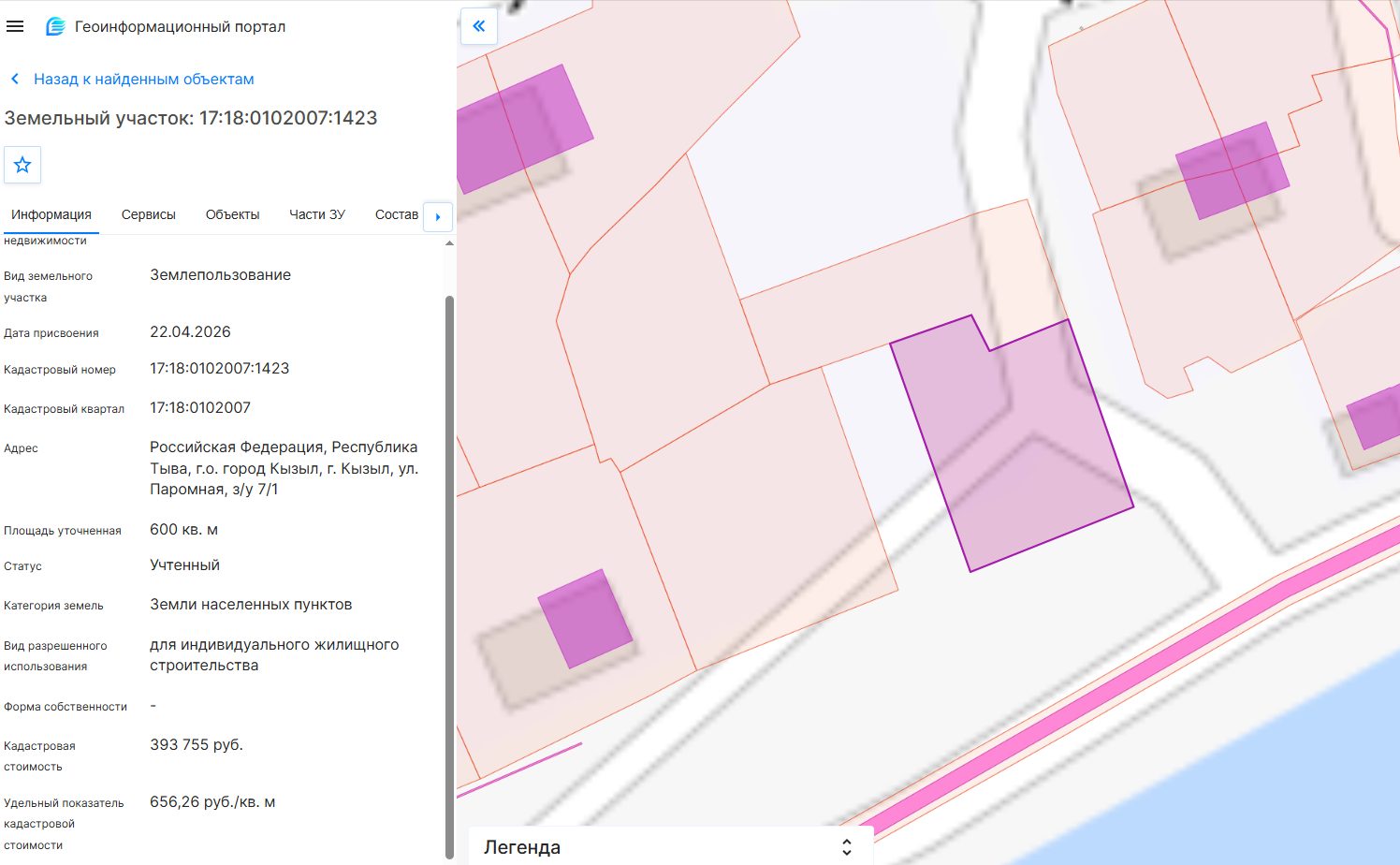Collapse the side panel with double chevron
The image size is (1400, 865).
(x=479, y=26)
